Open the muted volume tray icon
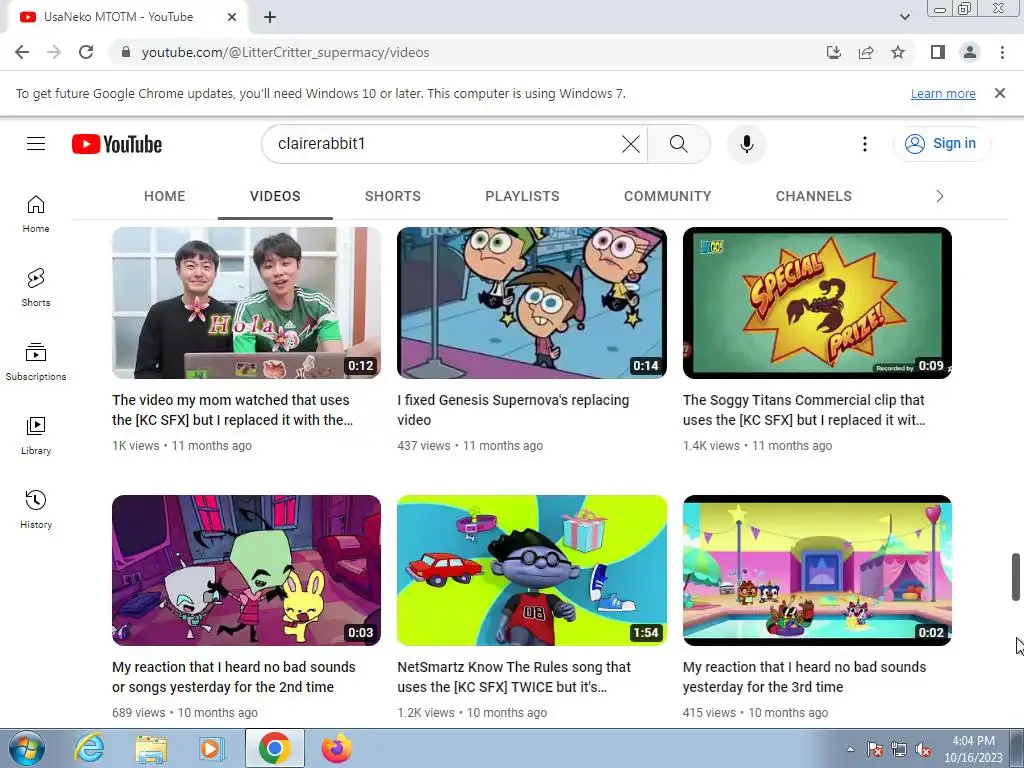Viewport: 1024px width, 768px height. [x=923, y=750]
